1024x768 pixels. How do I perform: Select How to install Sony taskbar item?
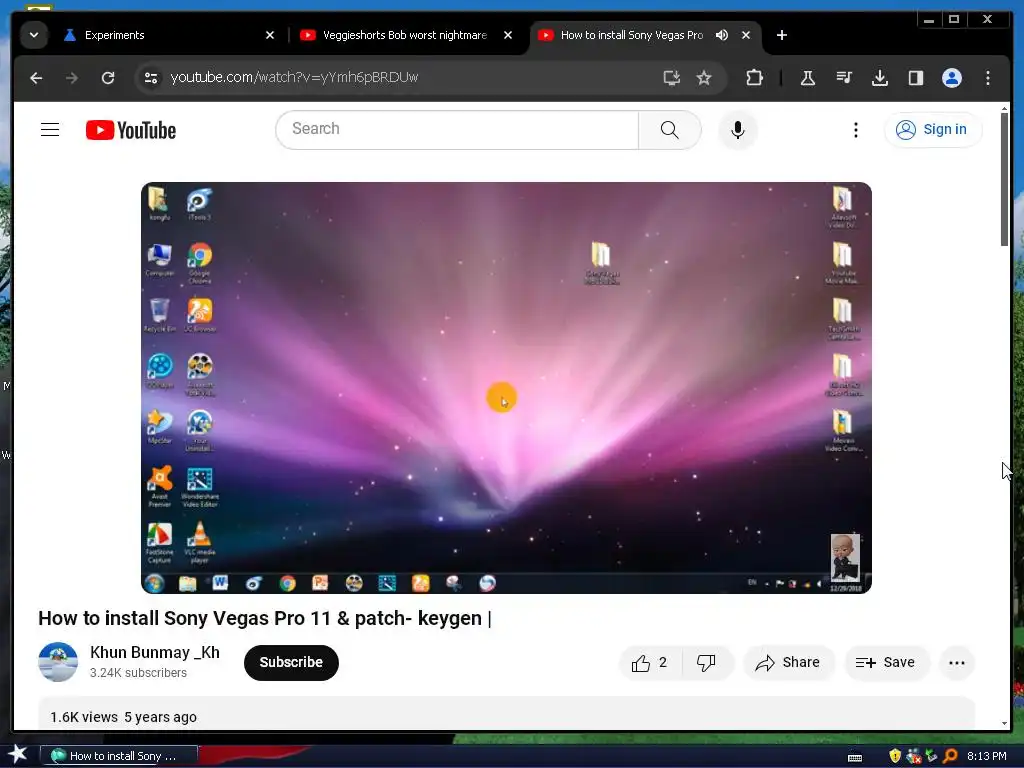pyautogui.click(x=118, y=756)
